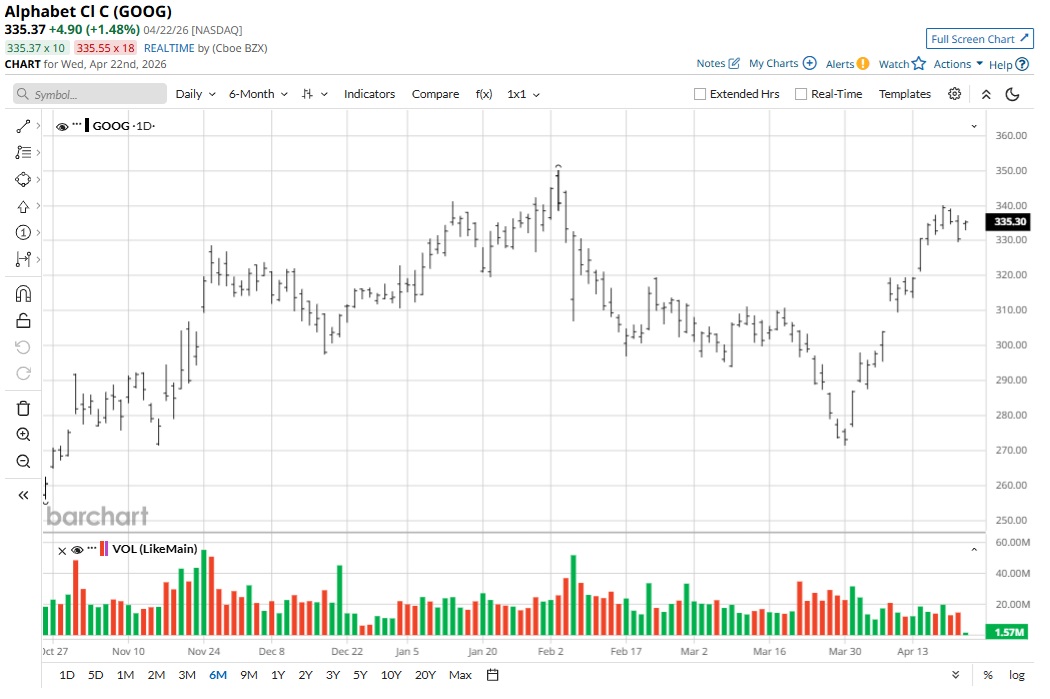Click the zoom in magnifier
This screenshot has height=699, width=1050.
click(23, 435)
